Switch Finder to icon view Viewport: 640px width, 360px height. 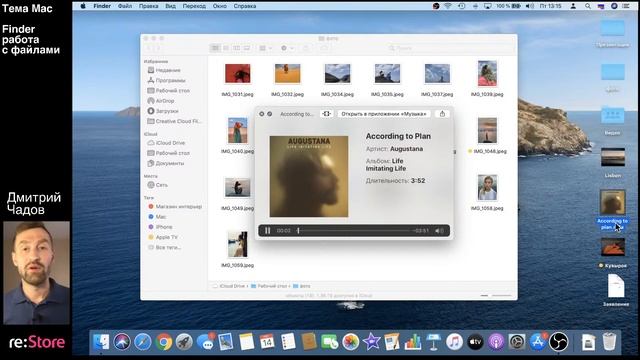tap(215, 48)
